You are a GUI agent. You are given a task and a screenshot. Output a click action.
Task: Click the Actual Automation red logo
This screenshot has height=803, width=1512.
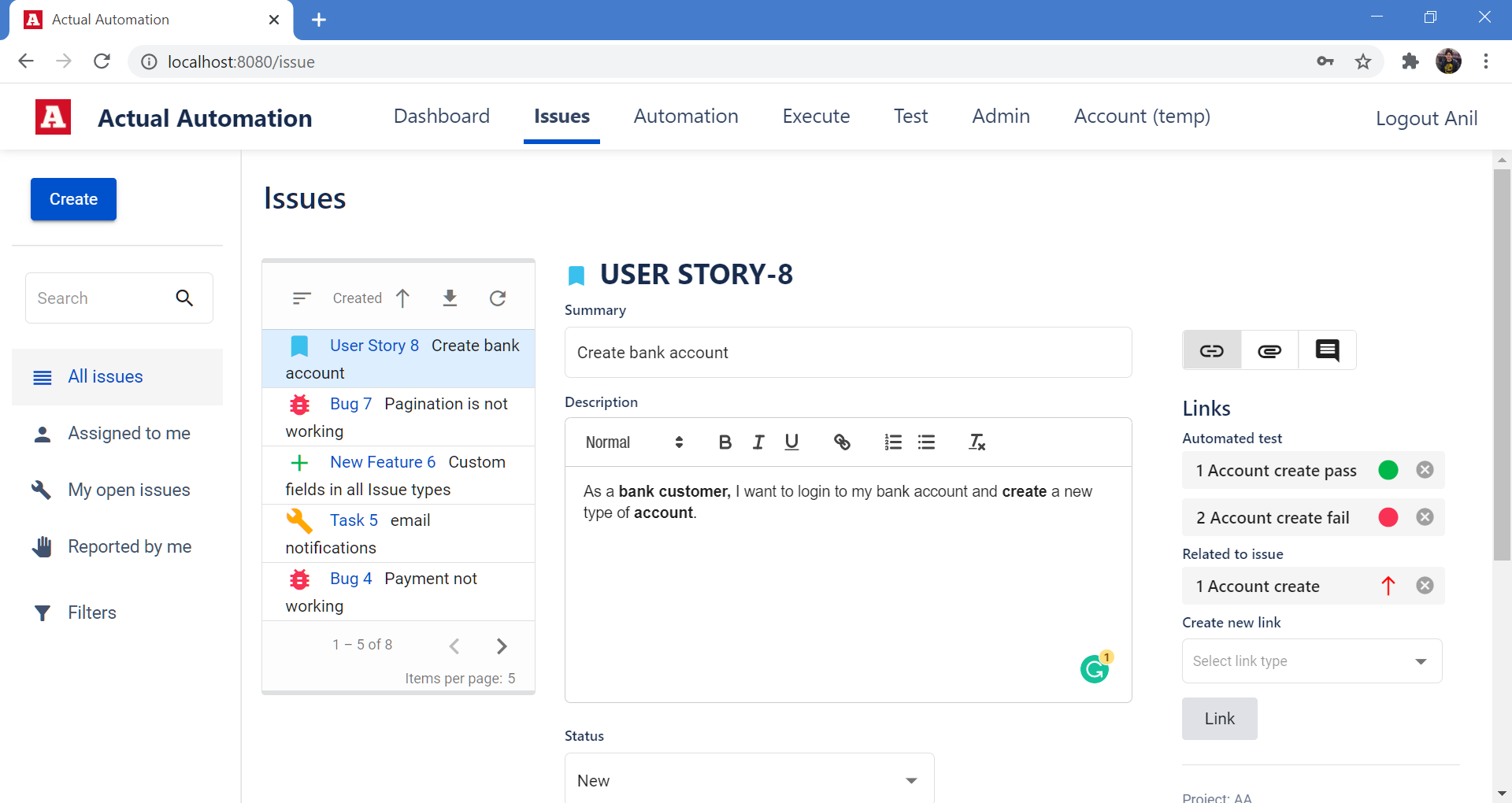click(x=53, y=117)
